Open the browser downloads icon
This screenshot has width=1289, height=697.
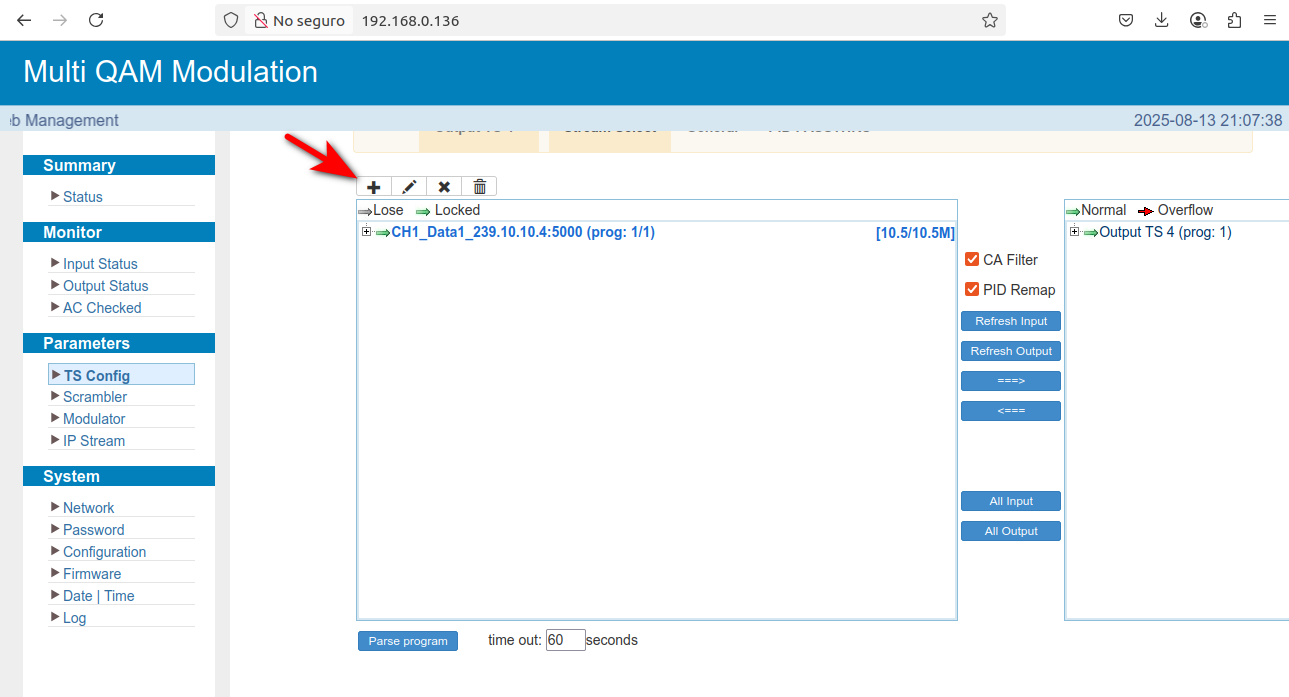coord(1161,20)
